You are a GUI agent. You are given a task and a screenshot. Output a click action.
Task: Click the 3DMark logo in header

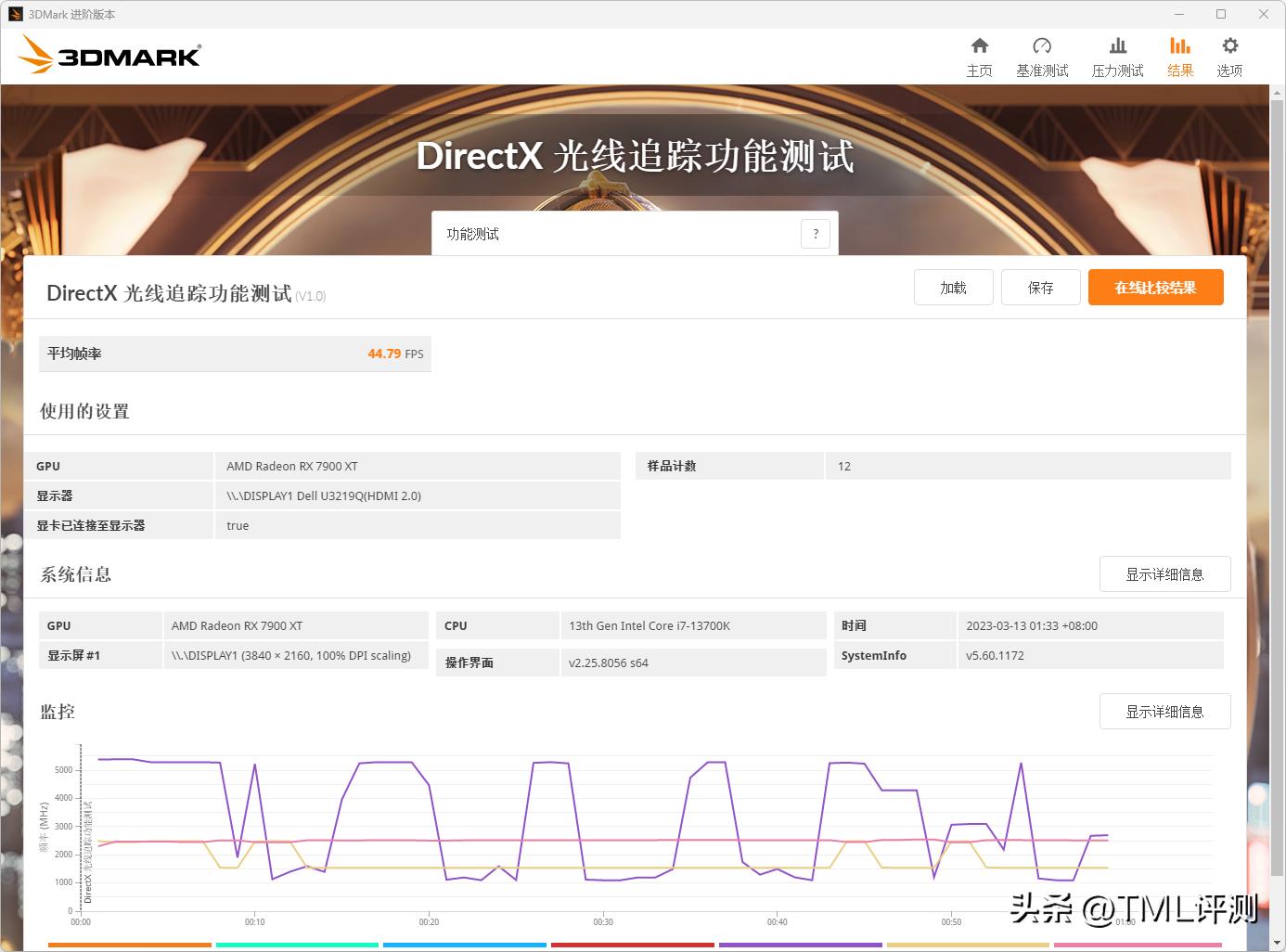[x=109, y=56]
